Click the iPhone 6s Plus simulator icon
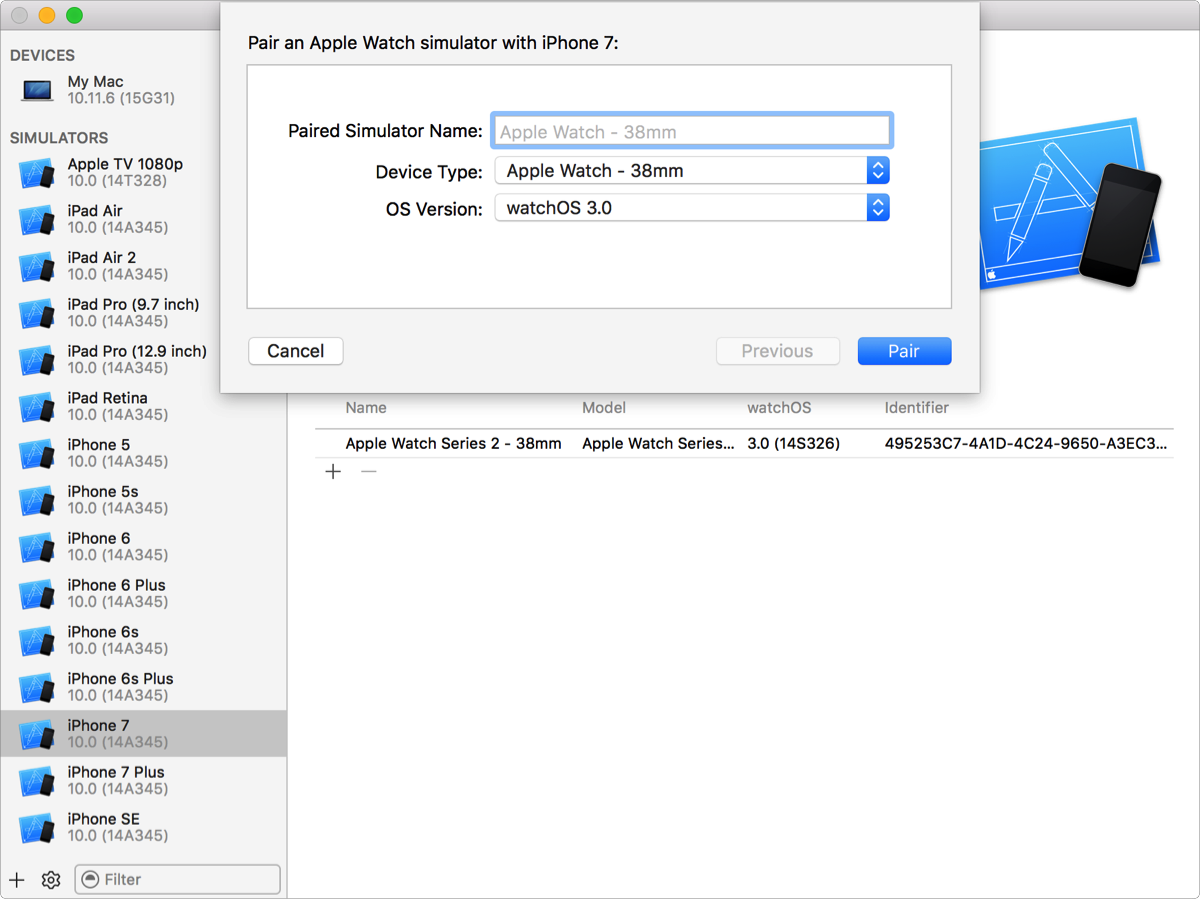 coord(36,688)
